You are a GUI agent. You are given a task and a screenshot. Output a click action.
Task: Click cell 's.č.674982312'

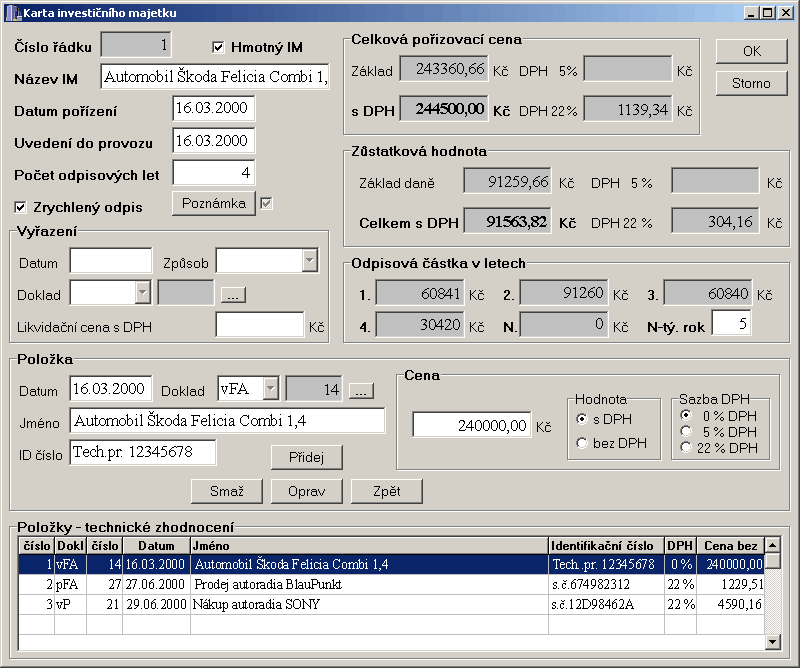point(607,584)
